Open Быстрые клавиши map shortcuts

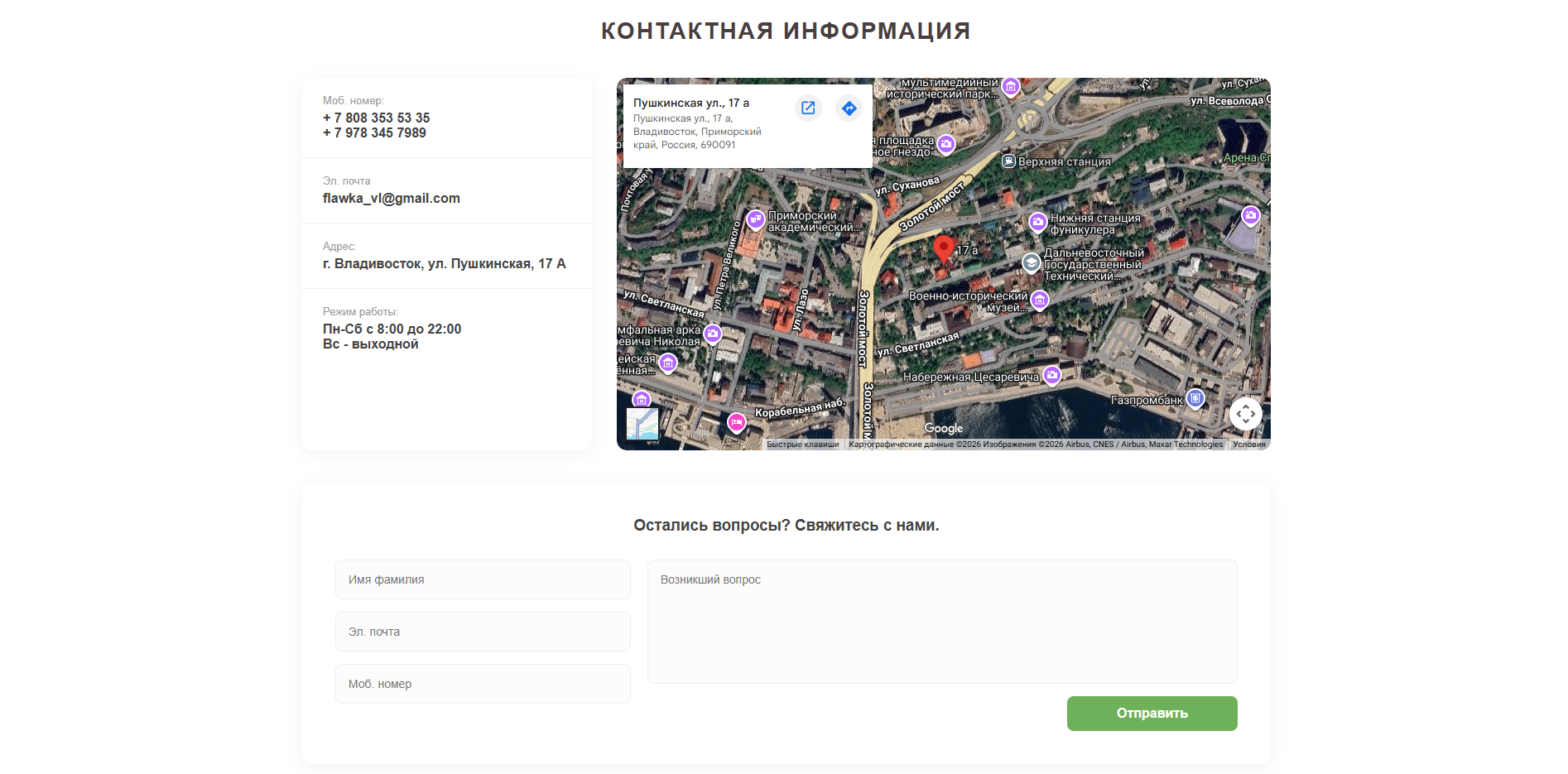click(803, 445)
